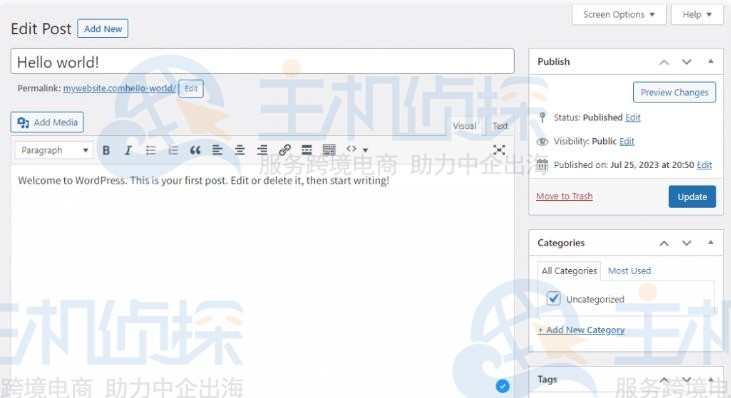This screenshot has height=398, width=731.
Task: Click Add New Category link
Action: 581,330
